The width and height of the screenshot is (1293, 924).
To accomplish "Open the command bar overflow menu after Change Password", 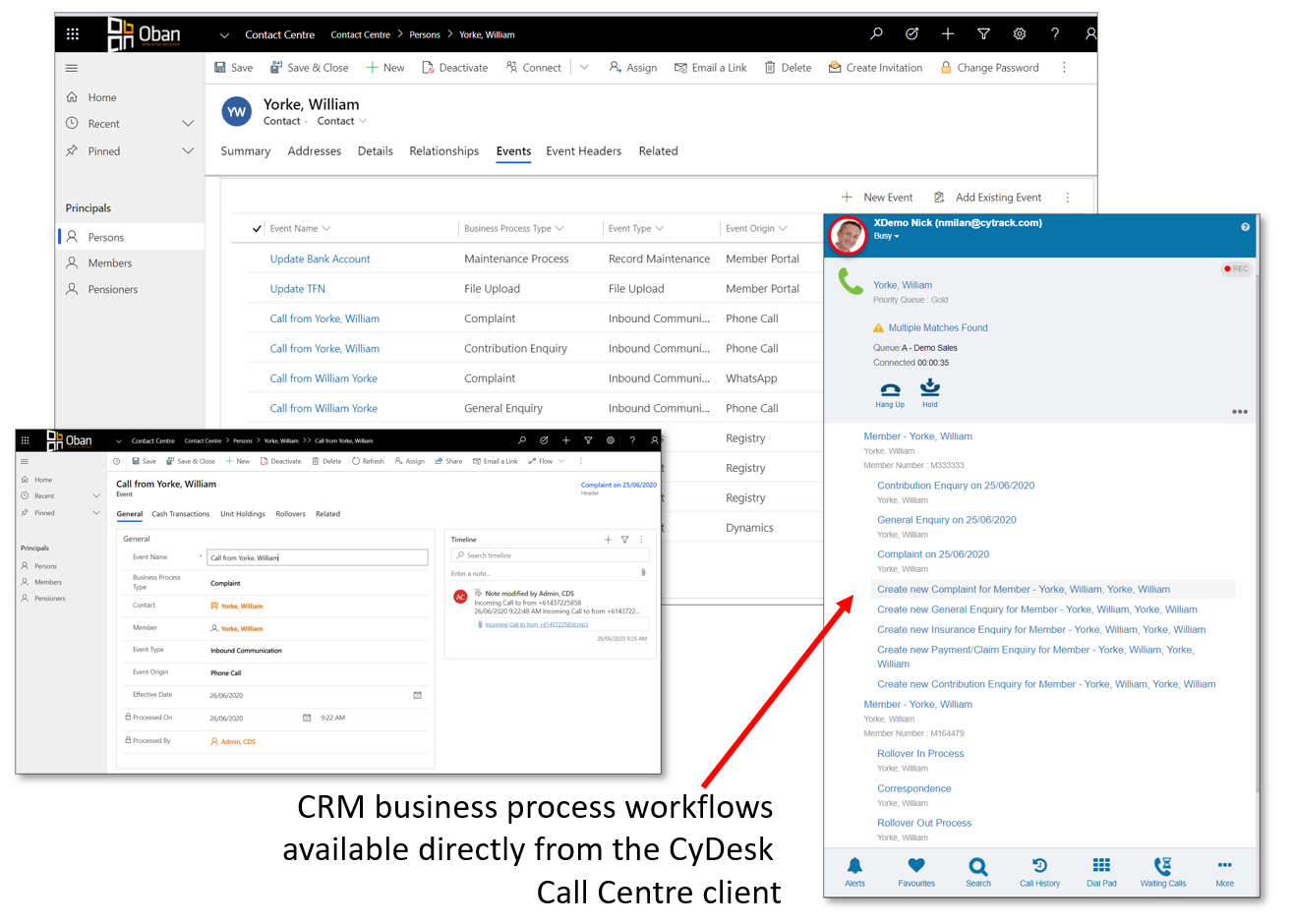I will point(1064,68).
